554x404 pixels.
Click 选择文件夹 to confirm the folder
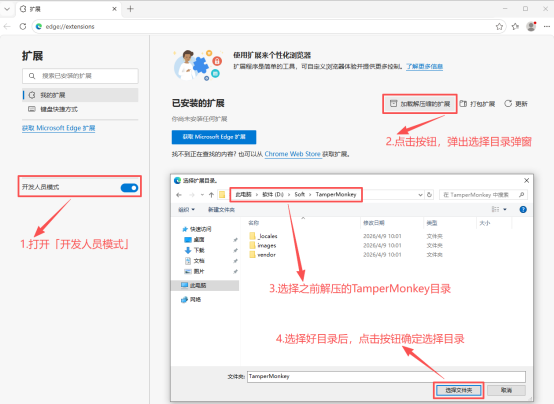(x=459, y=390)
